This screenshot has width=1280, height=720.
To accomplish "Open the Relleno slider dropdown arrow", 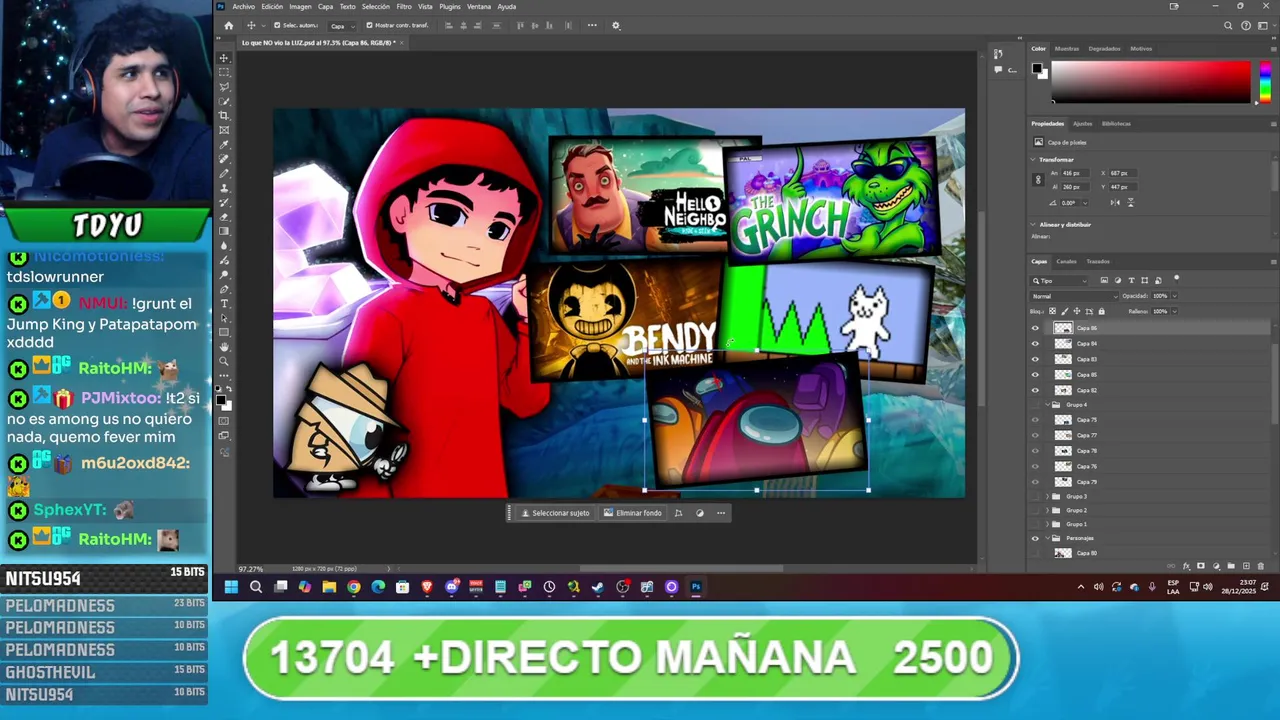I will point(1173,311).
